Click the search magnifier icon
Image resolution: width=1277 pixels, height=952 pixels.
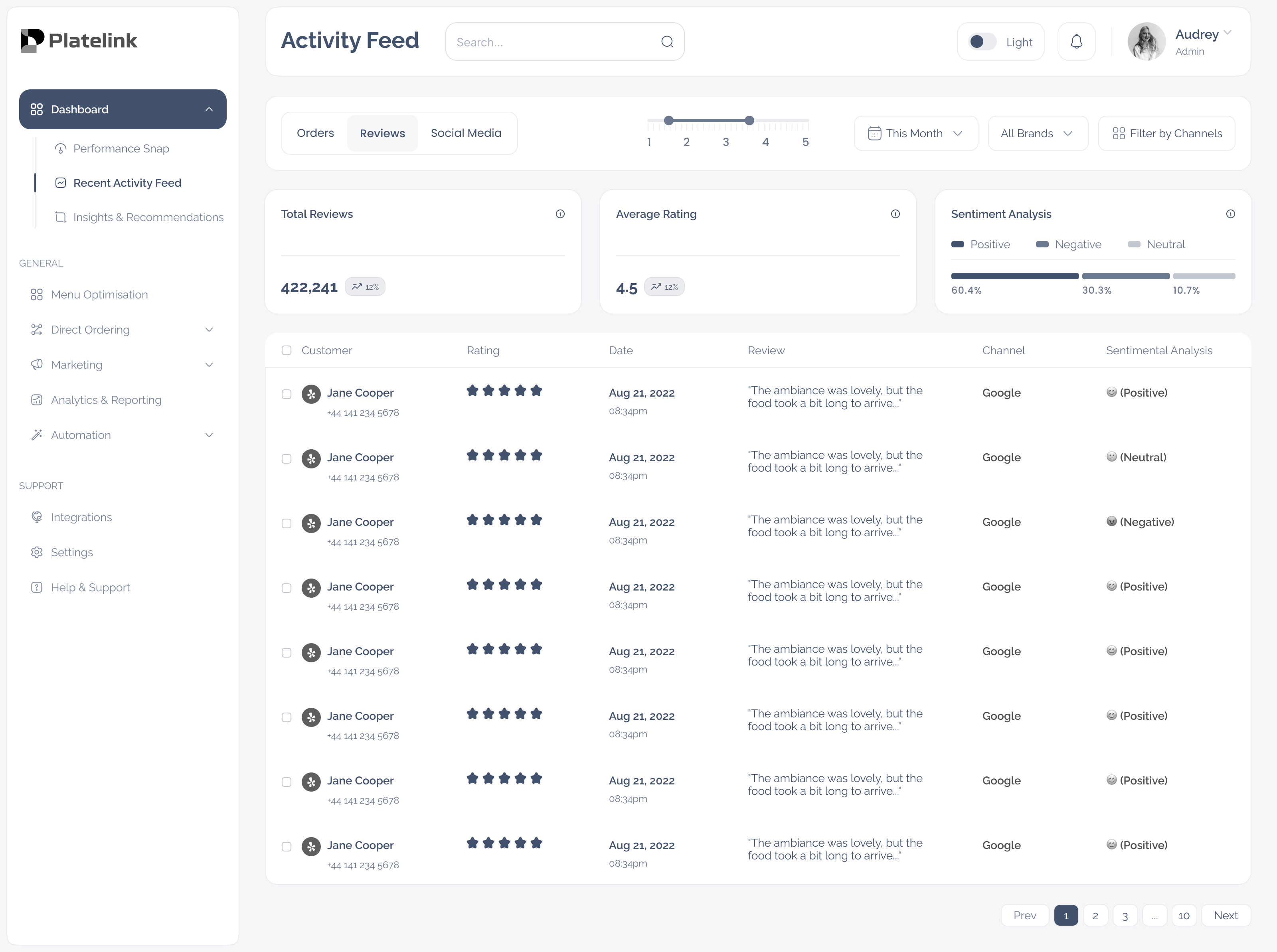666,41
